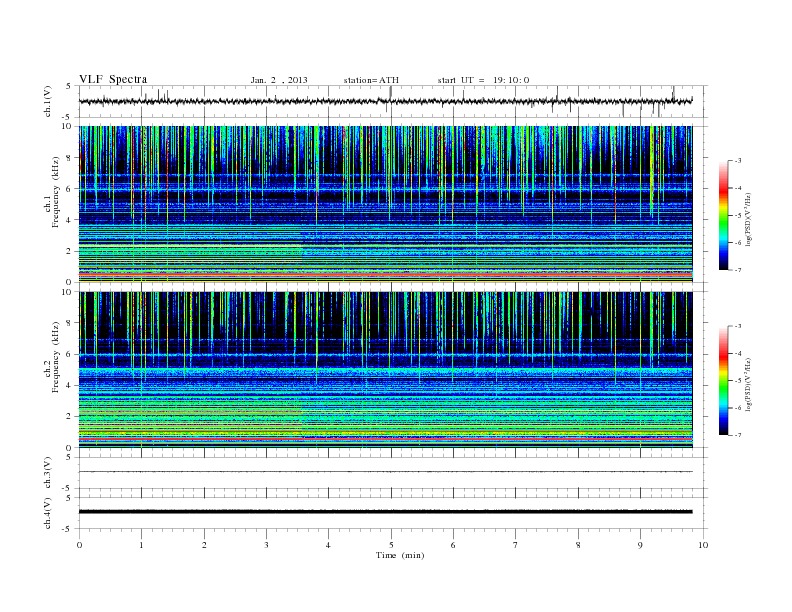The image size is (792, 612).
Task: Click time-axis tick label '9'
Action: (640, 545)
